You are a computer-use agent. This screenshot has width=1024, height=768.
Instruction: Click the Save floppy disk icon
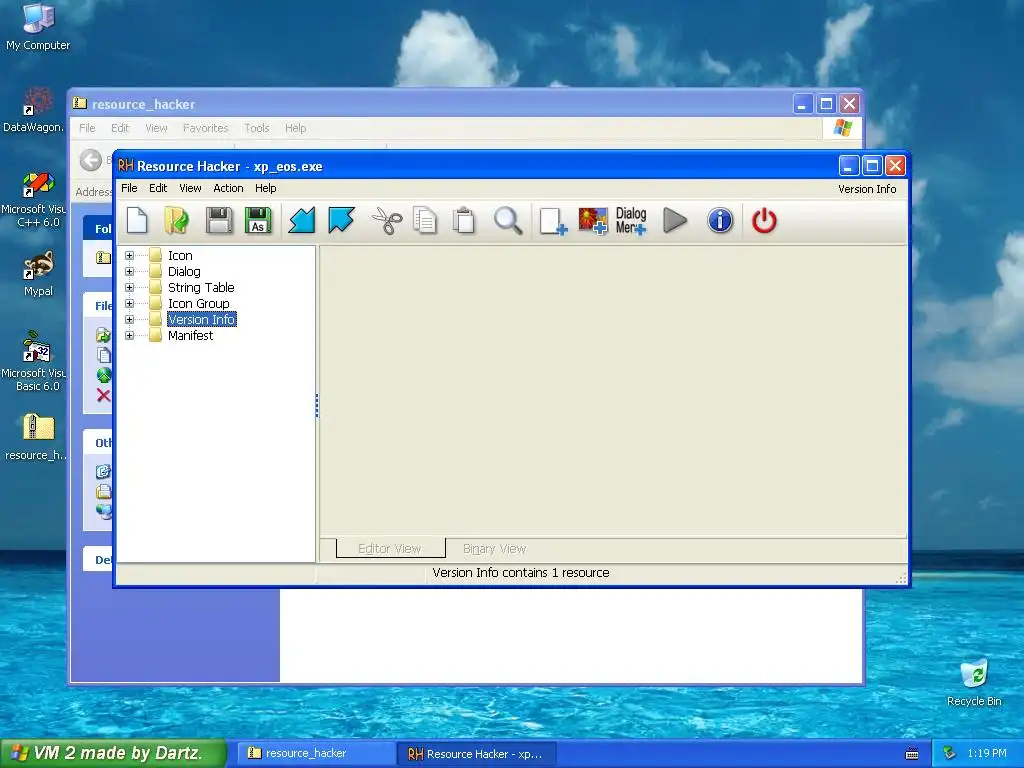click(x=219, y=220)
